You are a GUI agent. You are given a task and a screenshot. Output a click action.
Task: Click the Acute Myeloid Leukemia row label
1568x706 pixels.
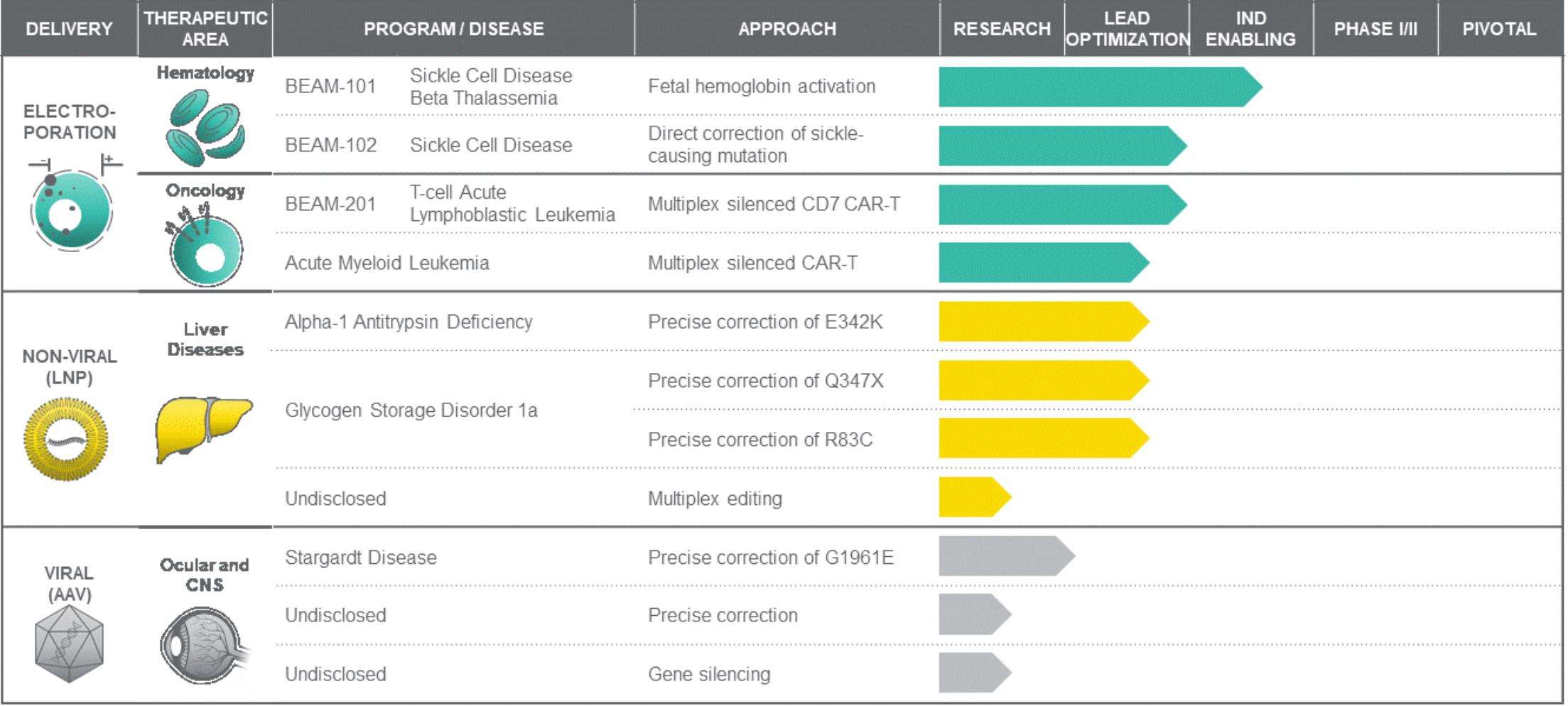386,264
